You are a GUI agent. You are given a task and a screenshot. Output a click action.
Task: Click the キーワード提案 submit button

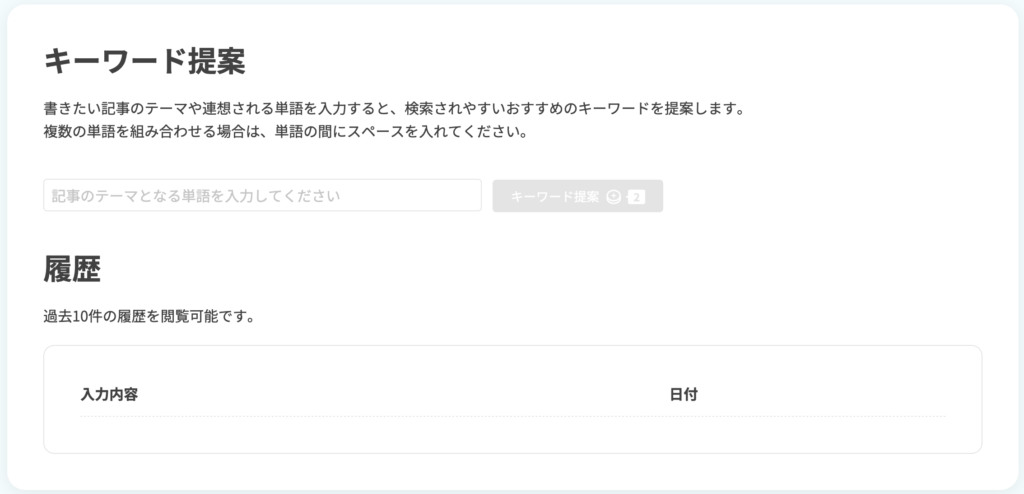[x=578, y=196]
